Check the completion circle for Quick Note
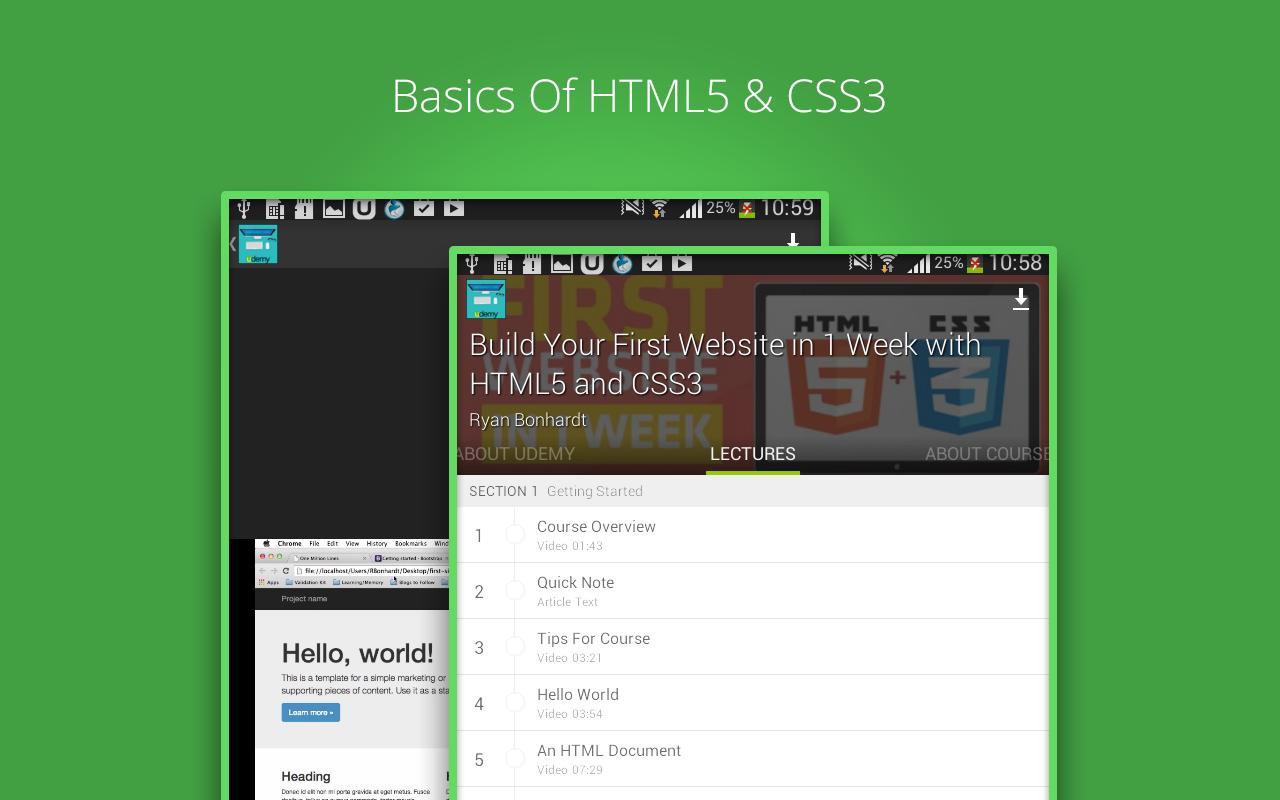 point(516,589)
